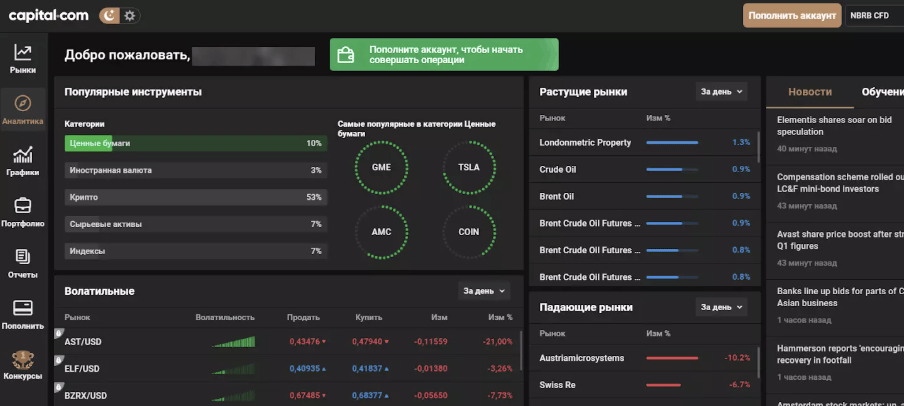The height and width of the screenshot is (406, 904).
Task: Open Hammerson reports recovery article
Action: coord(841,354)
